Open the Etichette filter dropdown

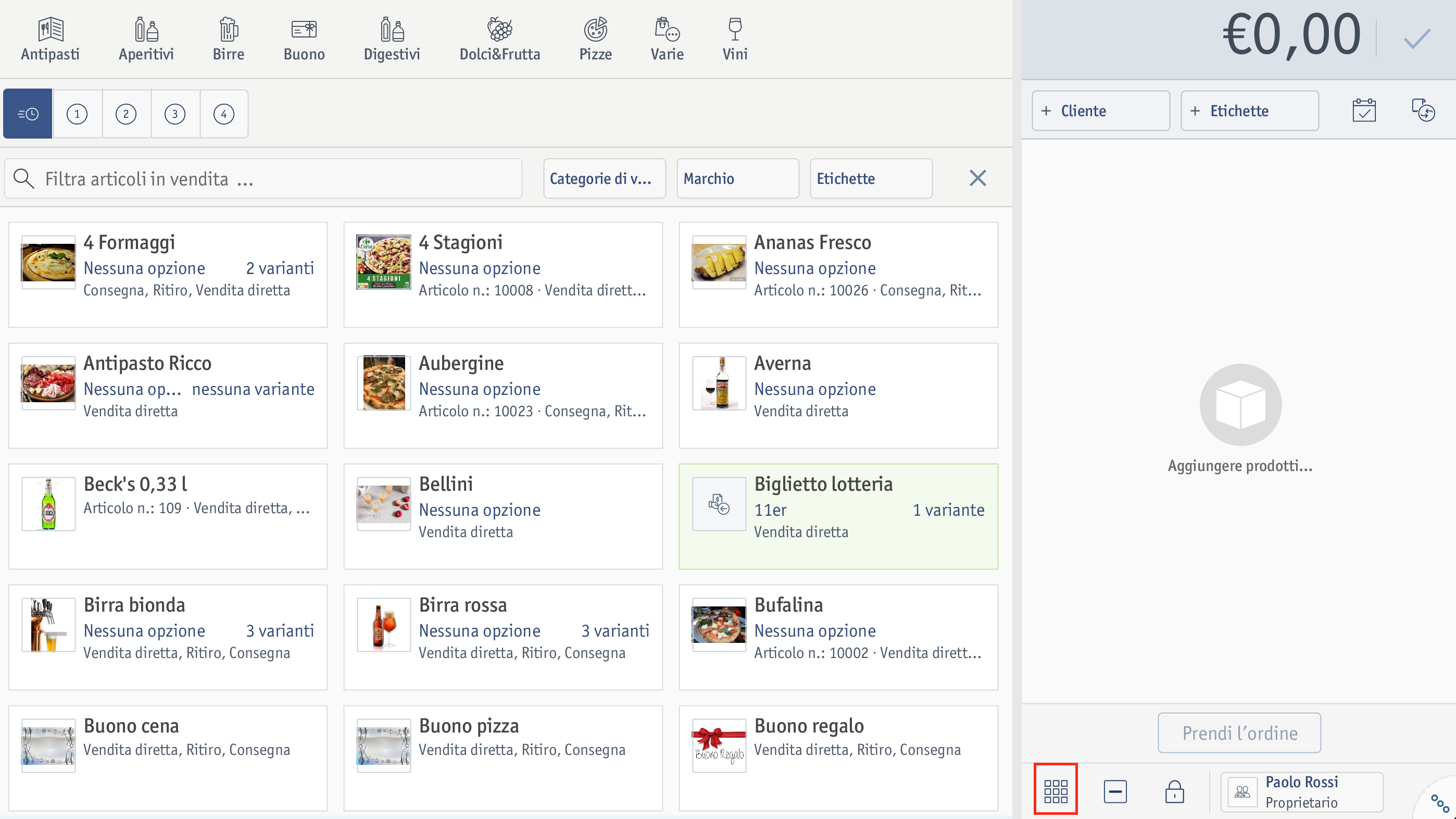click(x=871, y=179)
